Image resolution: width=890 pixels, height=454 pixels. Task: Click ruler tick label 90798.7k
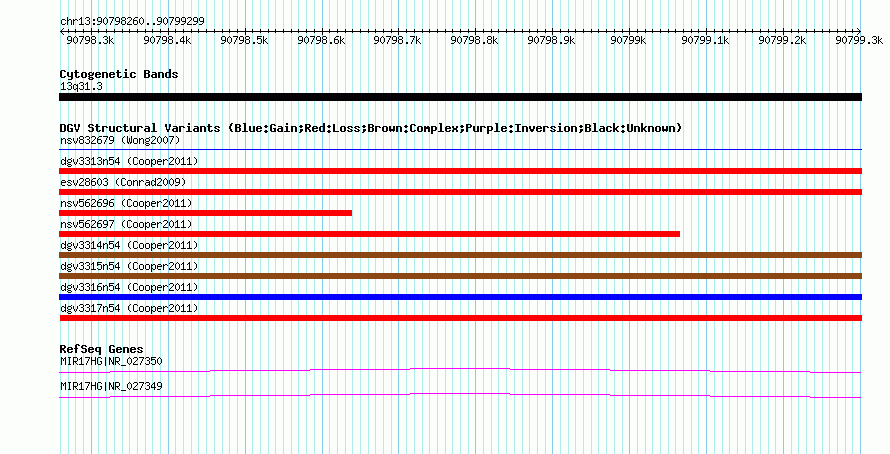397,40
